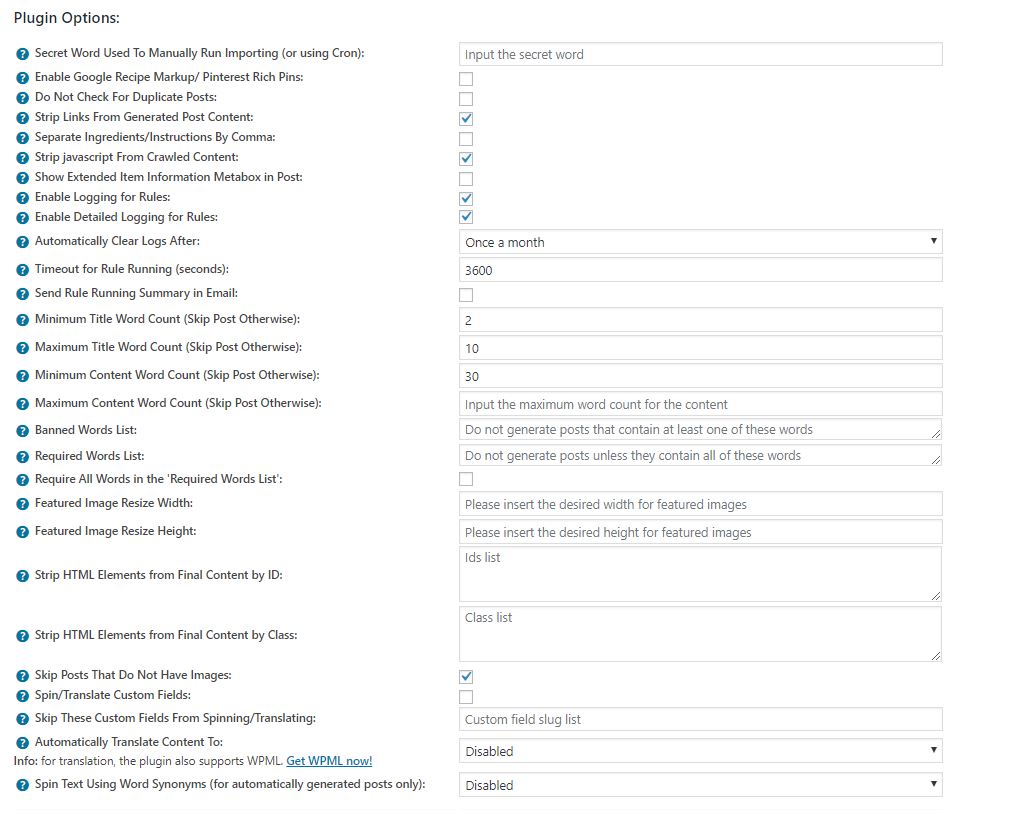Viewport: 1012px width, 821px height.
Task: Open help tooltip for Featured Image Resize Width
Action: point(23,504)
